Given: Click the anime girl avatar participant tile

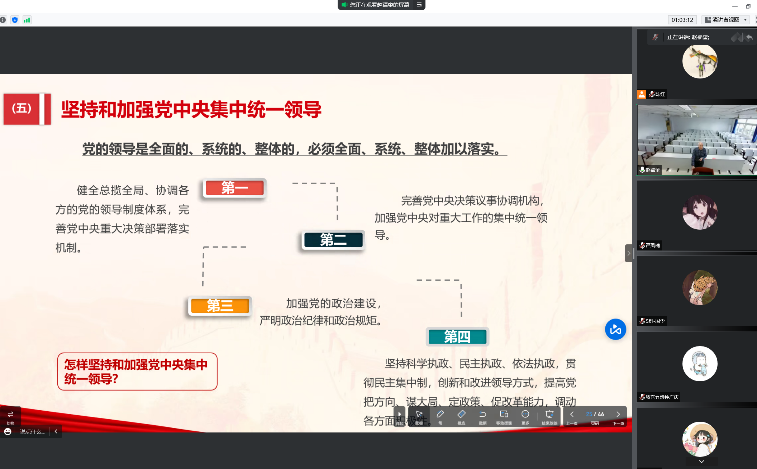Looking at the screenshot, I should pyautogui.click(x=698, y=211).
